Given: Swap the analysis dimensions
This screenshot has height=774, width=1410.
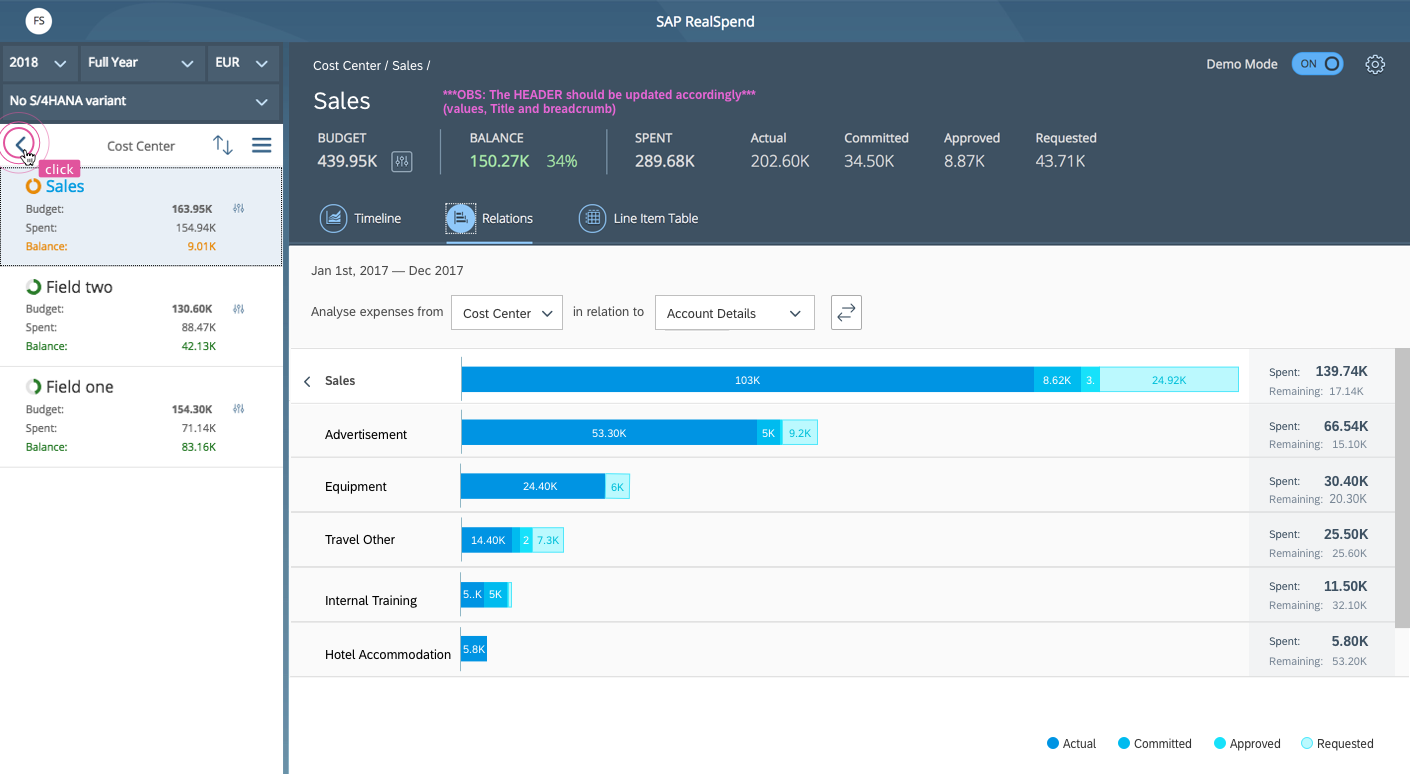Looking at the screenshot, I should tap(846, 313).
